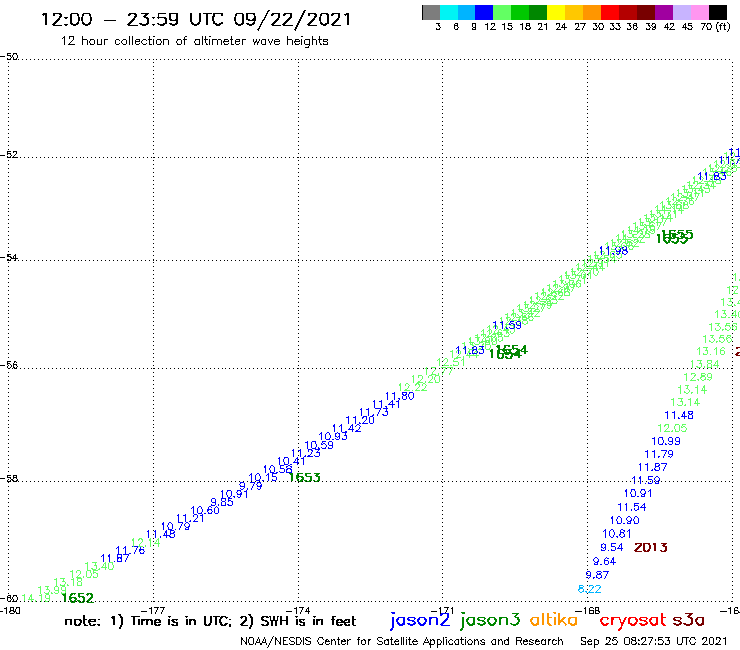Click the '-54' latitude axis label
Image resolution: width=740 pixels, height=650 pixels.
[9, 258]
